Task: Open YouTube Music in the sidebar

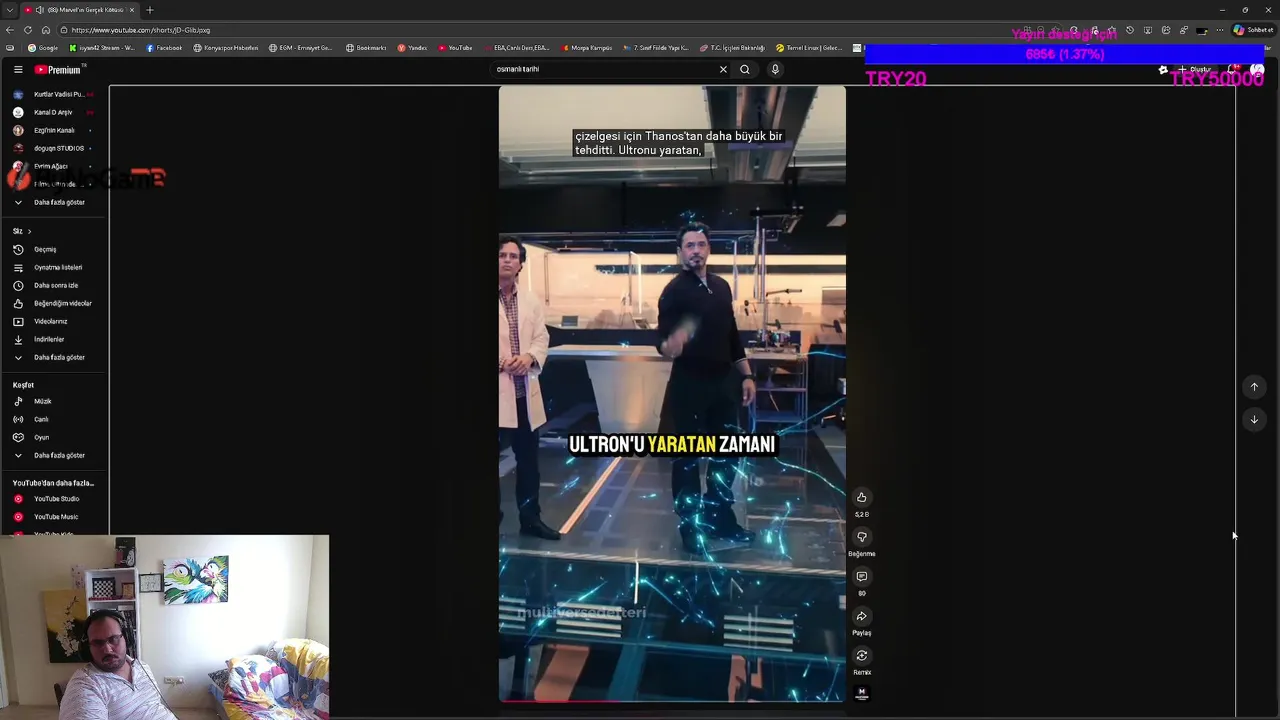Action: click(x=54, y=517)
